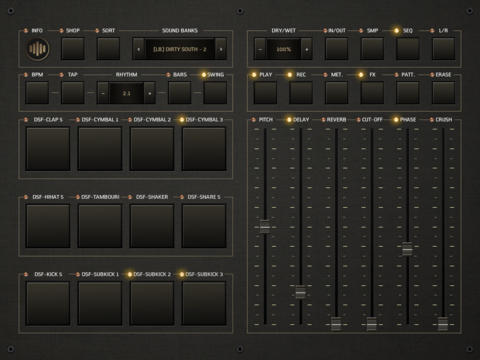Click the ERASE button
This screenshot has width=480, height=360.
[x=444, y=93]
